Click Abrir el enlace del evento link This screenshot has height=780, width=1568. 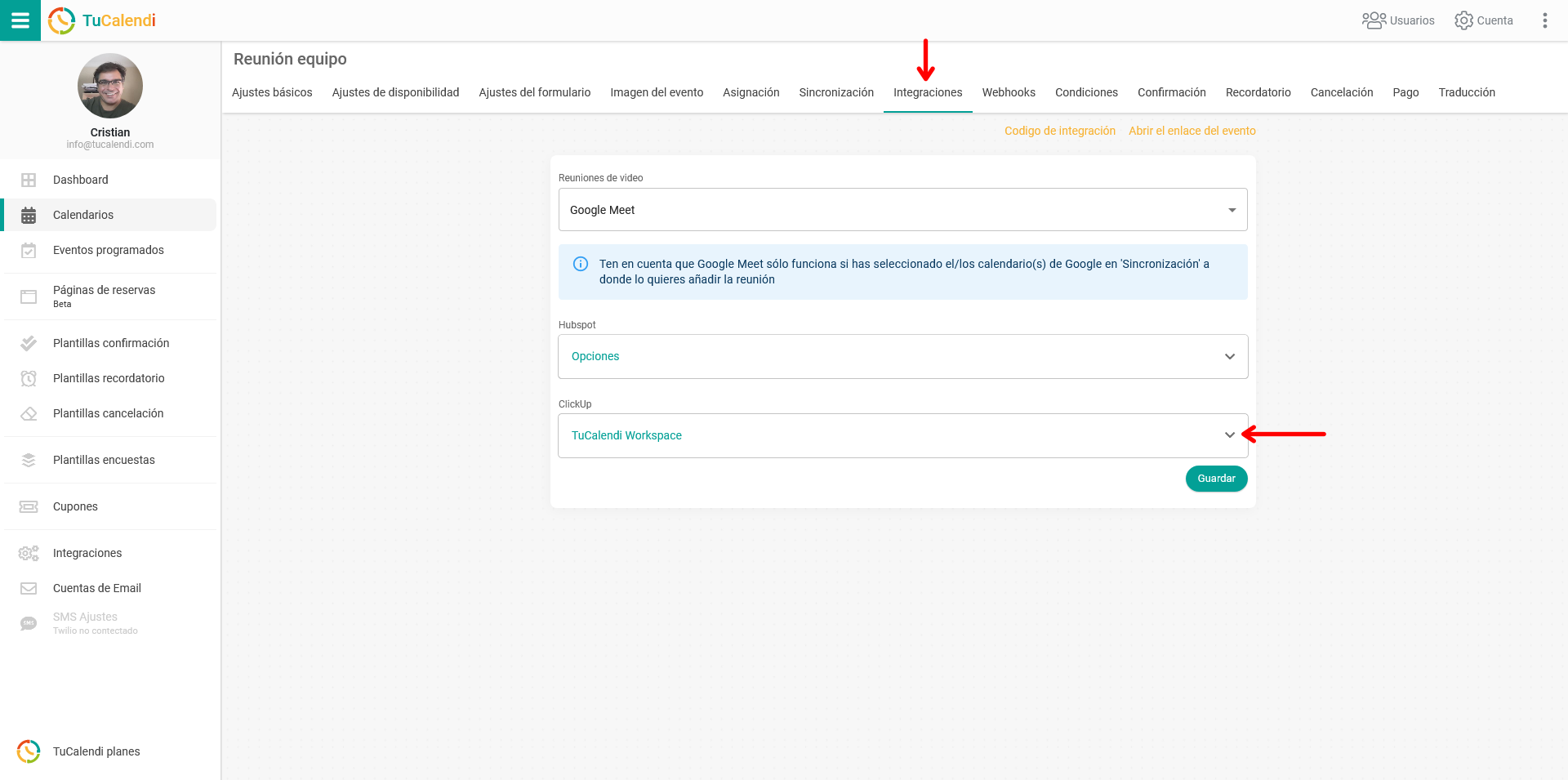coord(1192,131)
